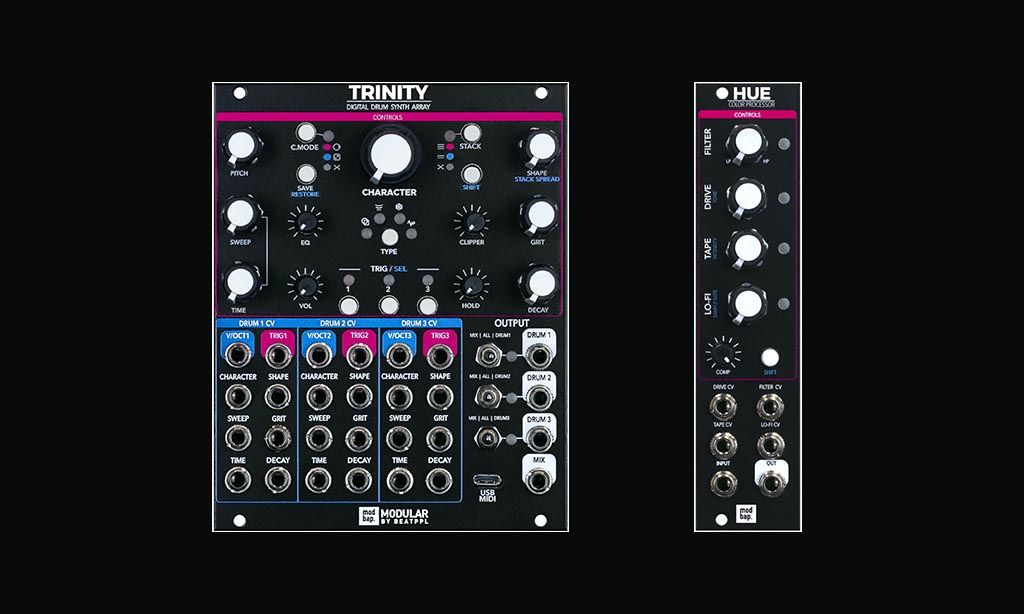Click the LO-FI CV jack on Hue
The image size is (1024, 614).
point(770,445)
